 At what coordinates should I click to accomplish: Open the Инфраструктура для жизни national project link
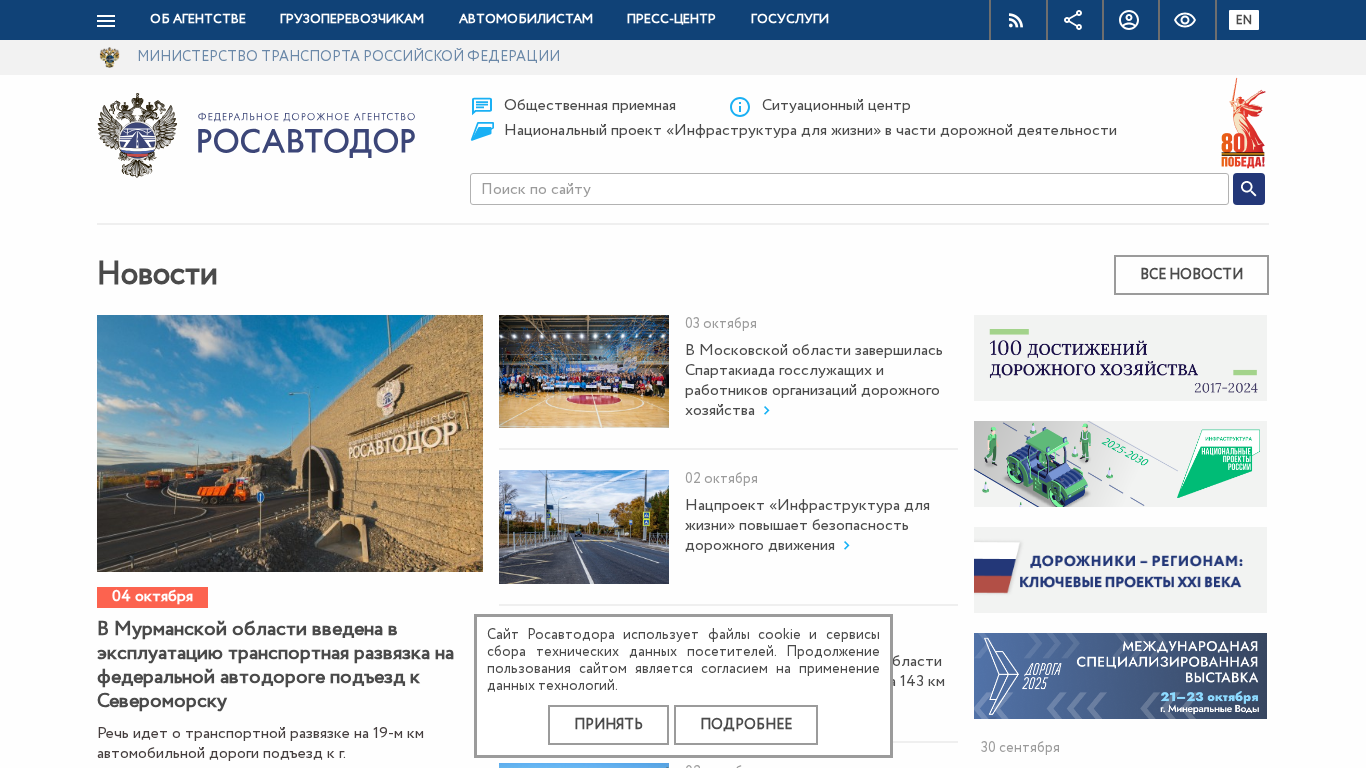click(810, 131)
